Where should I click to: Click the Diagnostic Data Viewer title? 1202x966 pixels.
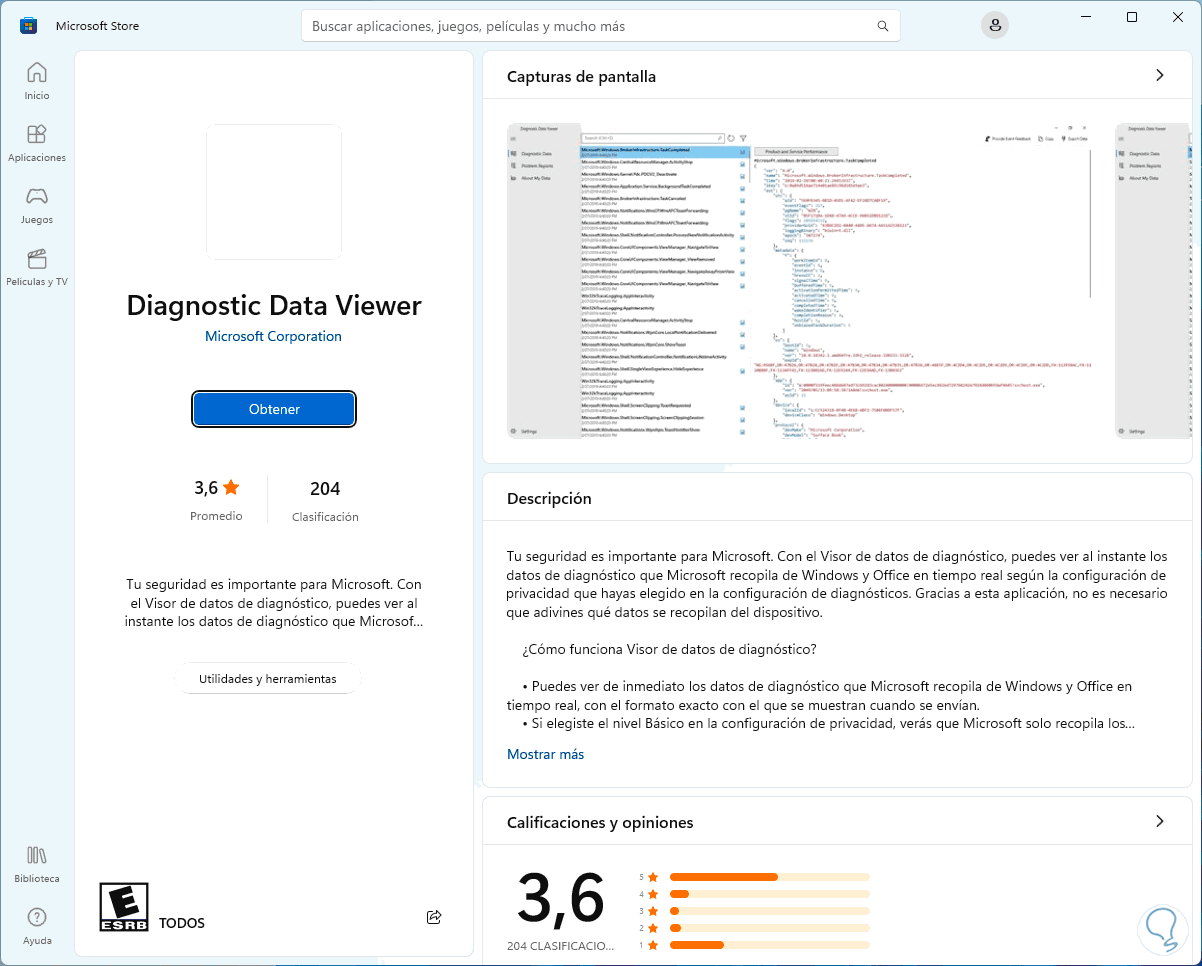274,305
